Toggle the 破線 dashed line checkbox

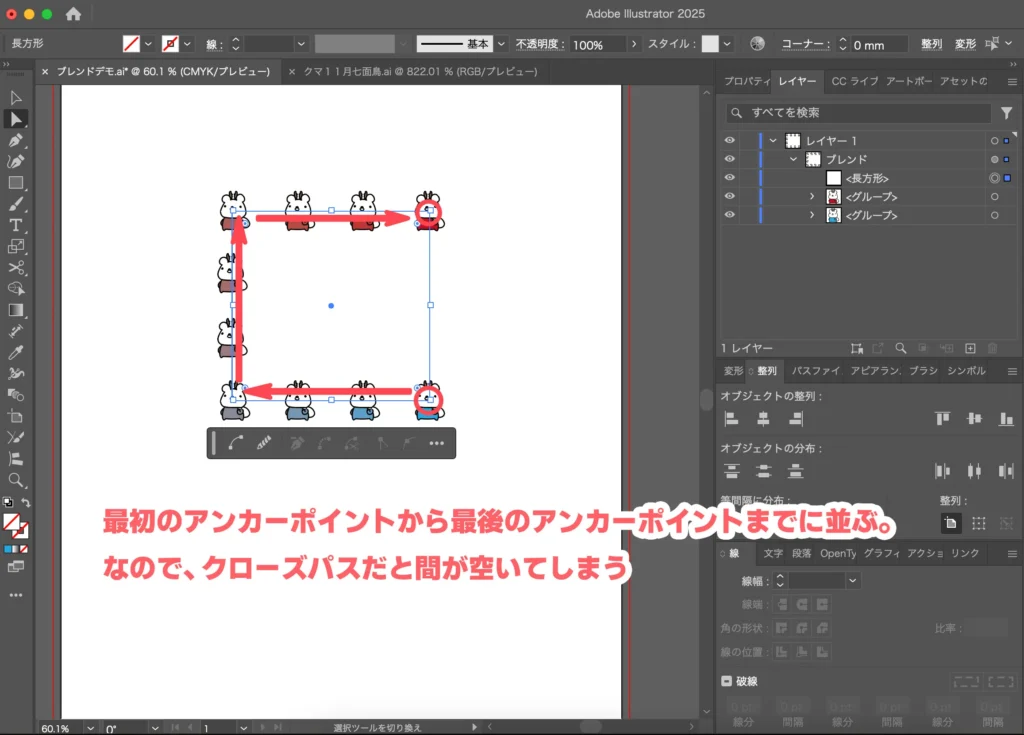(x=727, y=681)
